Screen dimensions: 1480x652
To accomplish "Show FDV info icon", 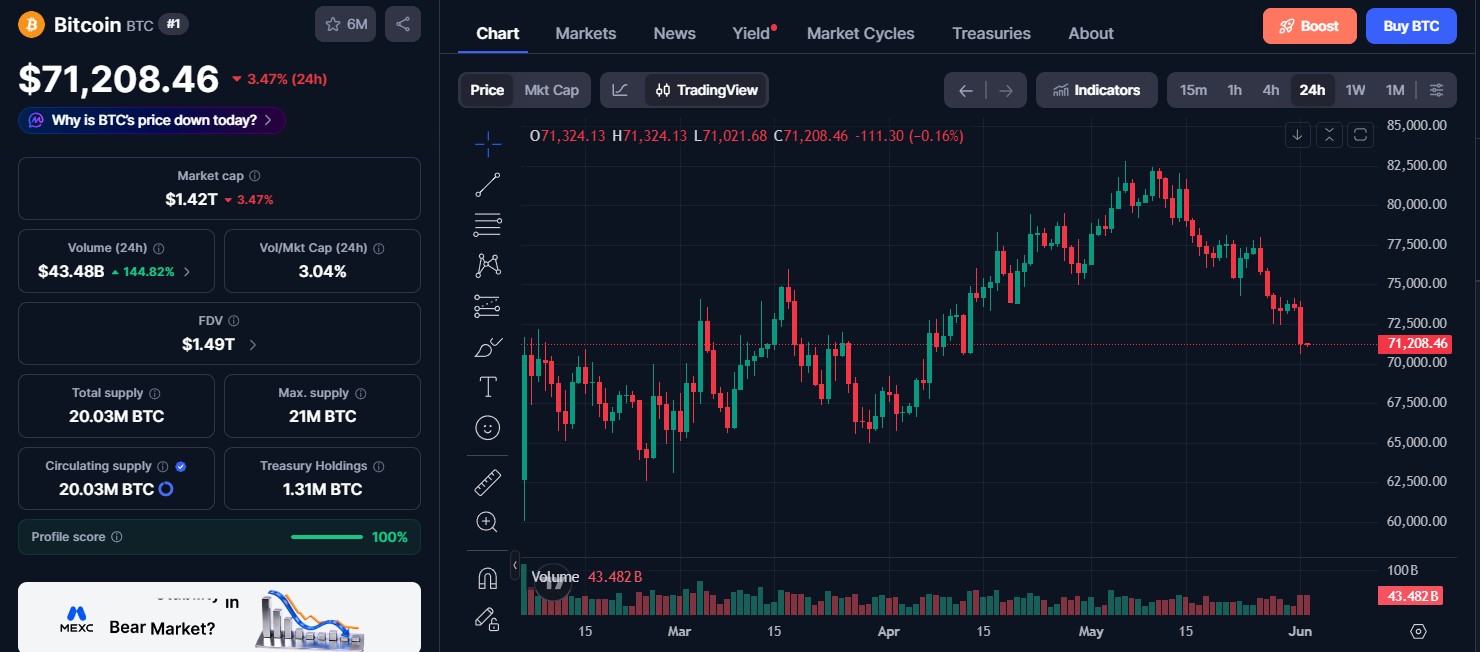I will pyautogui.click(x=234, y=321).
